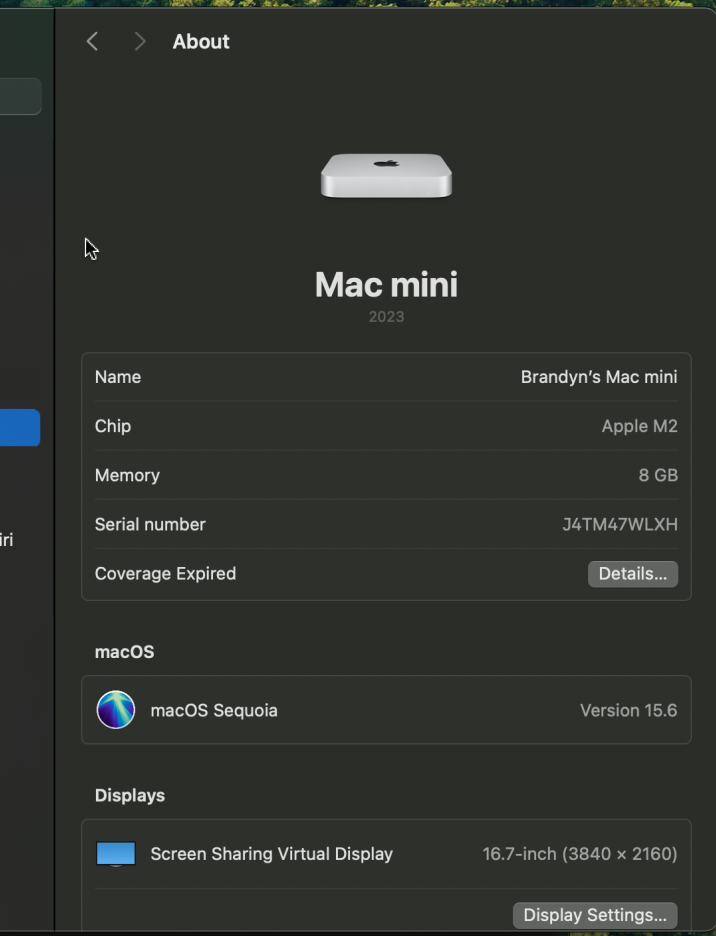Image resolution: width=716 pixels, height=936 pixels.
Task: Click the 16.7-inch (3840 × 2160) resolution text
Action: 580,854
